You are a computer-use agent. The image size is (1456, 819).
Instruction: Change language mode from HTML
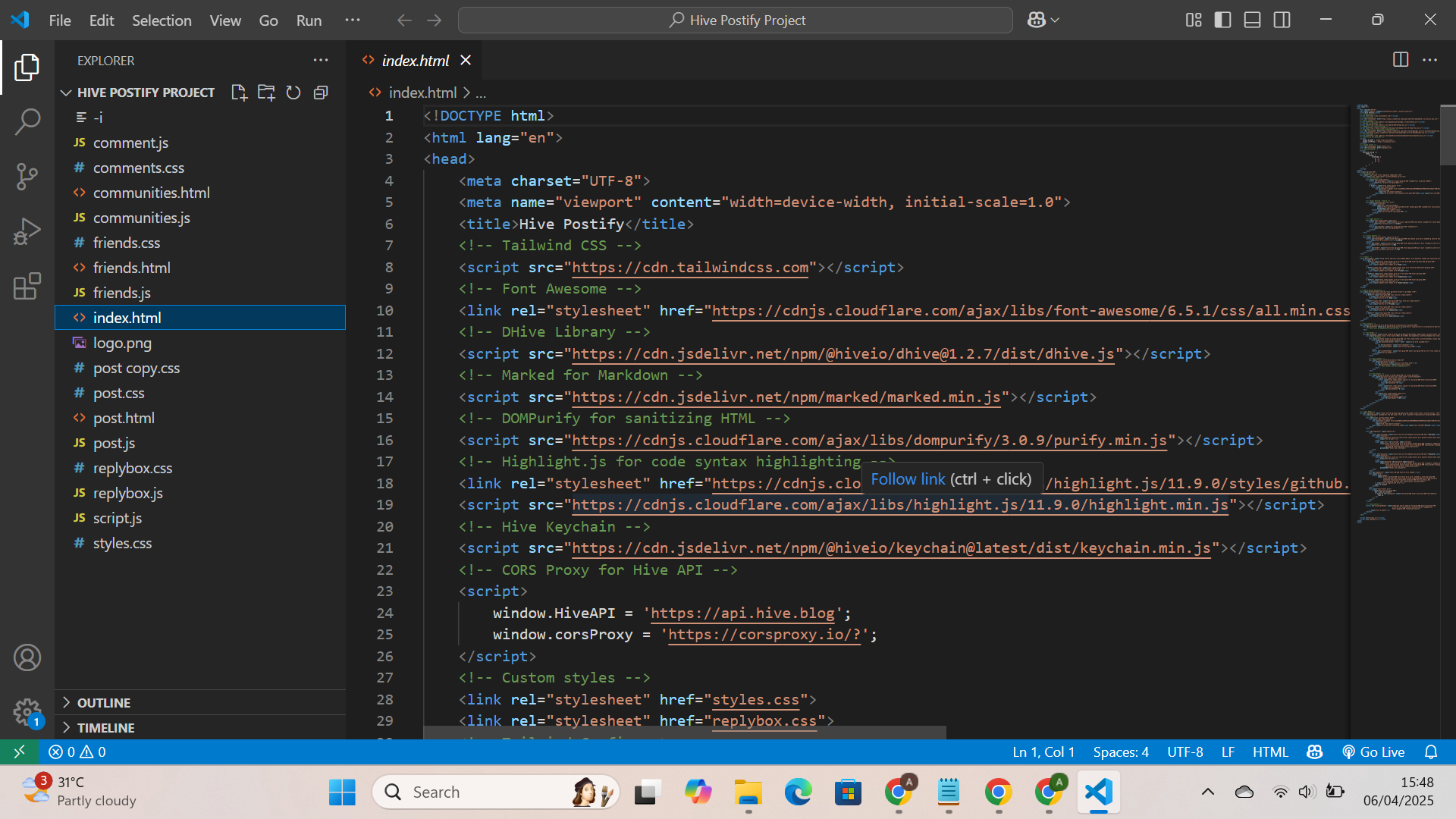(x=1270, y=752)
